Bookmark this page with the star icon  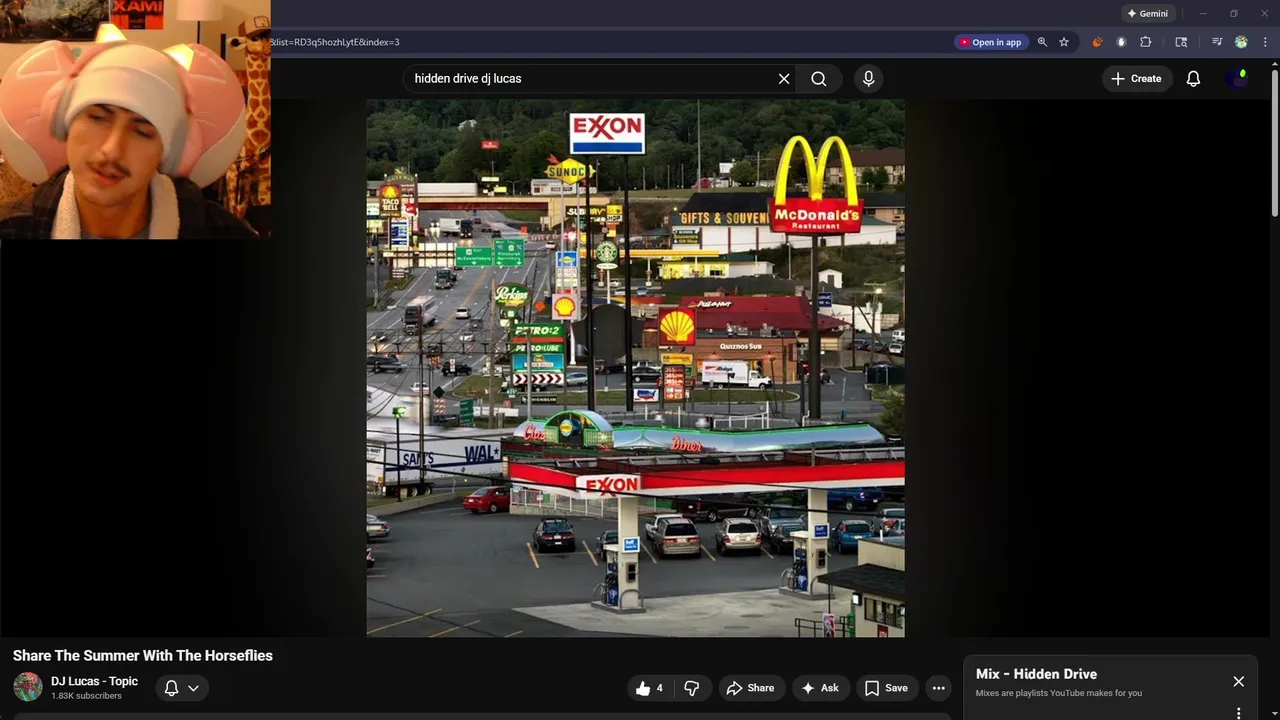click(1064, 42)
